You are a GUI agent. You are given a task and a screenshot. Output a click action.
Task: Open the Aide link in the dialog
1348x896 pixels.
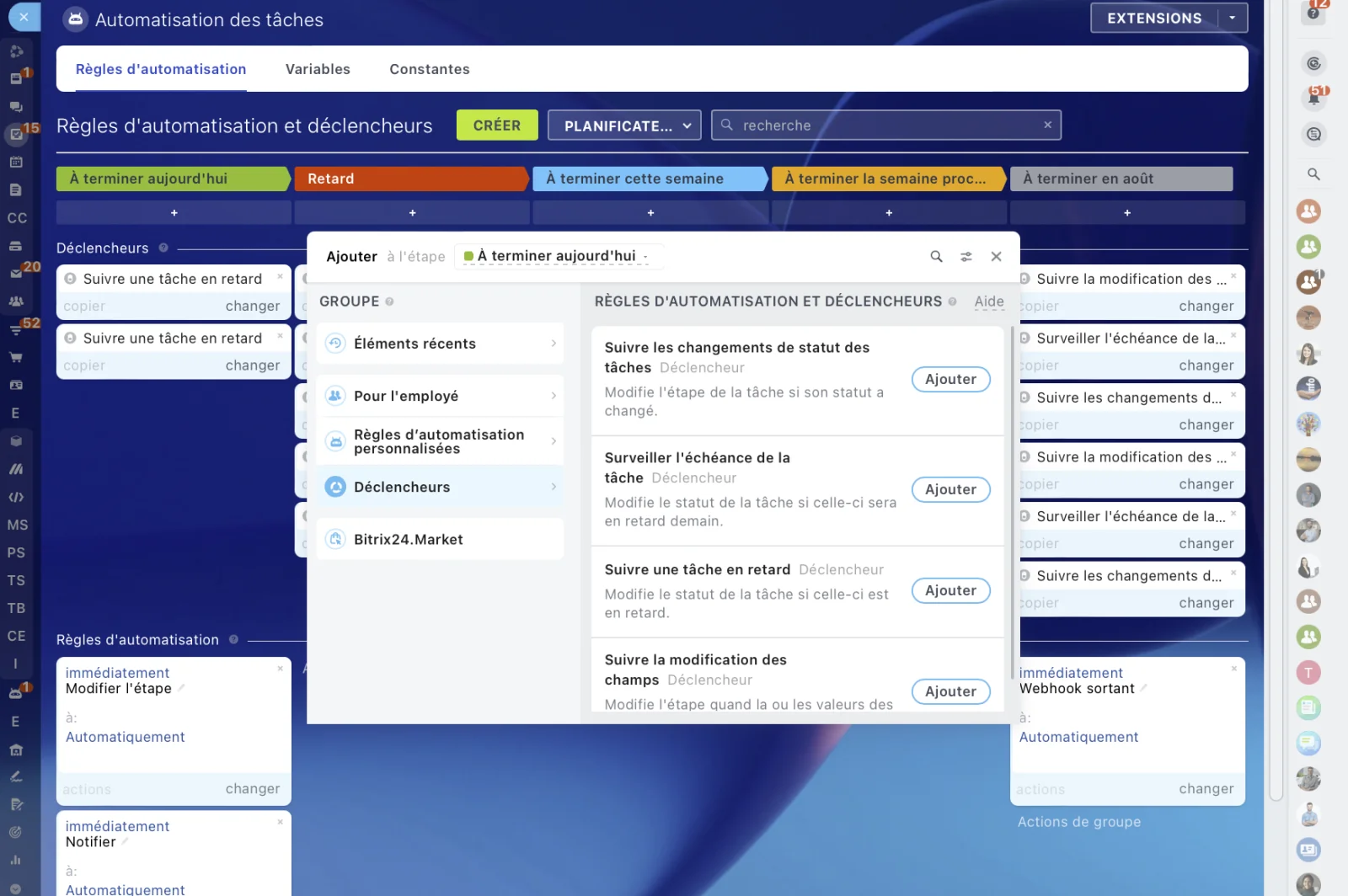coord(989,301)
